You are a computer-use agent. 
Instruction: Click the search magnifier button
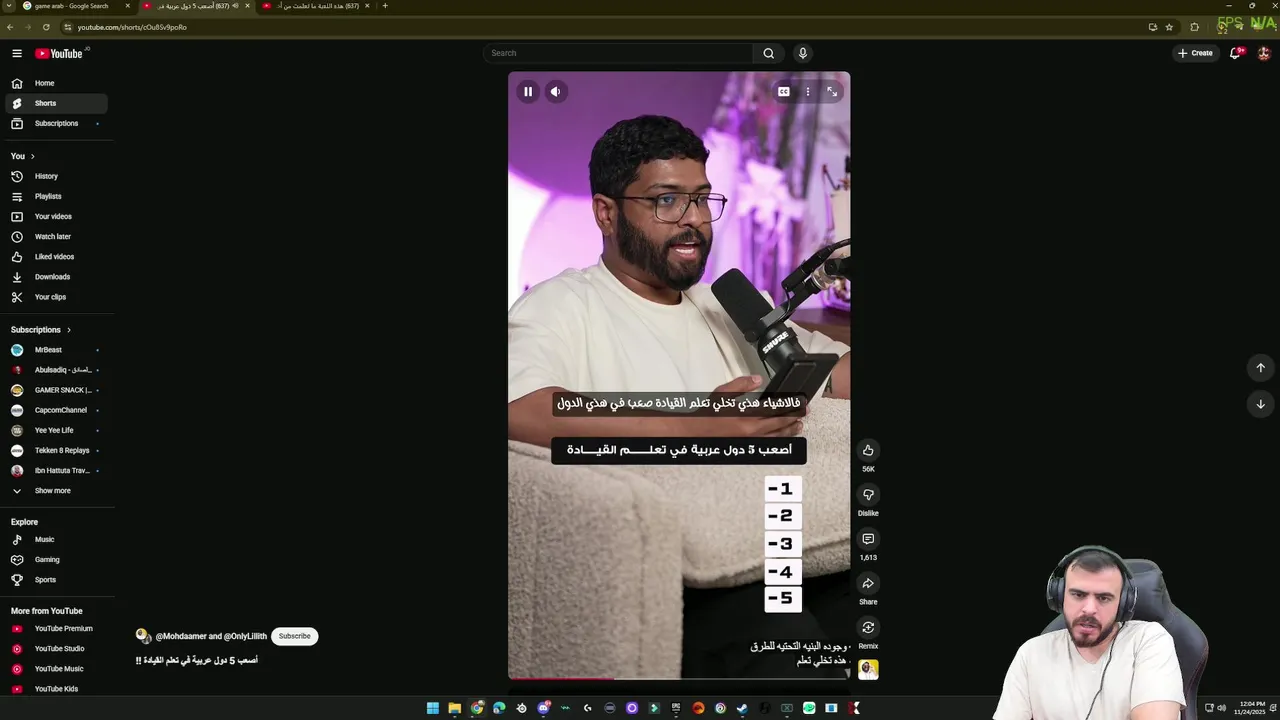(x=768, y=53)
